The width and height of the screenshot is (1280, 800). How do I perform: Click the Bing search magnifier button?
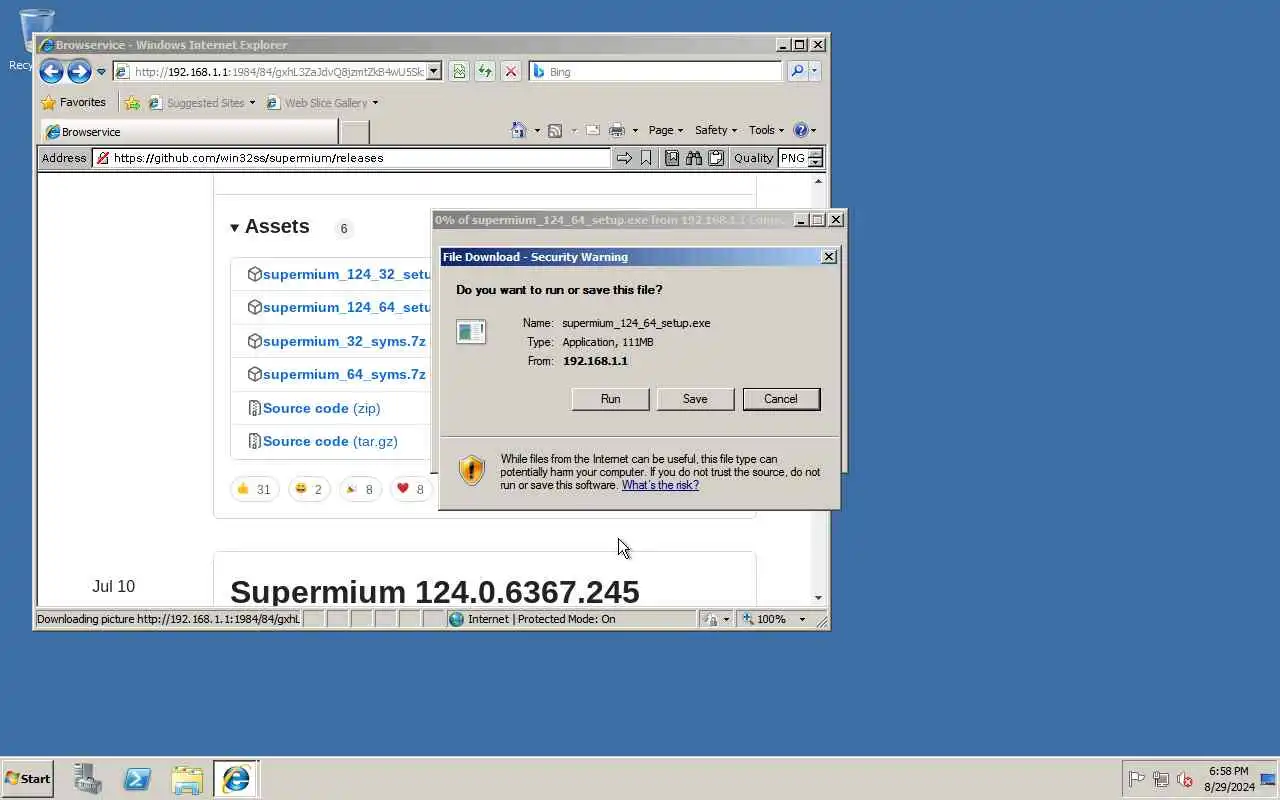point(797,71)
